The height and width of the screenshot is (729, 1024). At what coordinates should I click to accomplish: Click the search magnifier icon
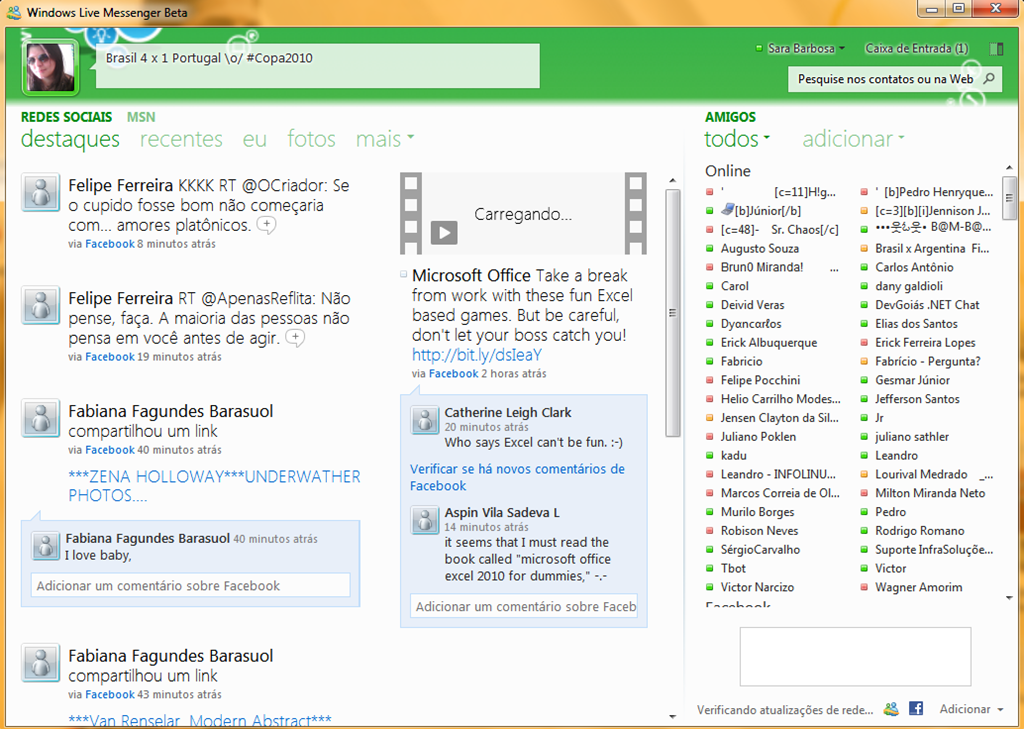pyautogui.click(x=988, y=78)
